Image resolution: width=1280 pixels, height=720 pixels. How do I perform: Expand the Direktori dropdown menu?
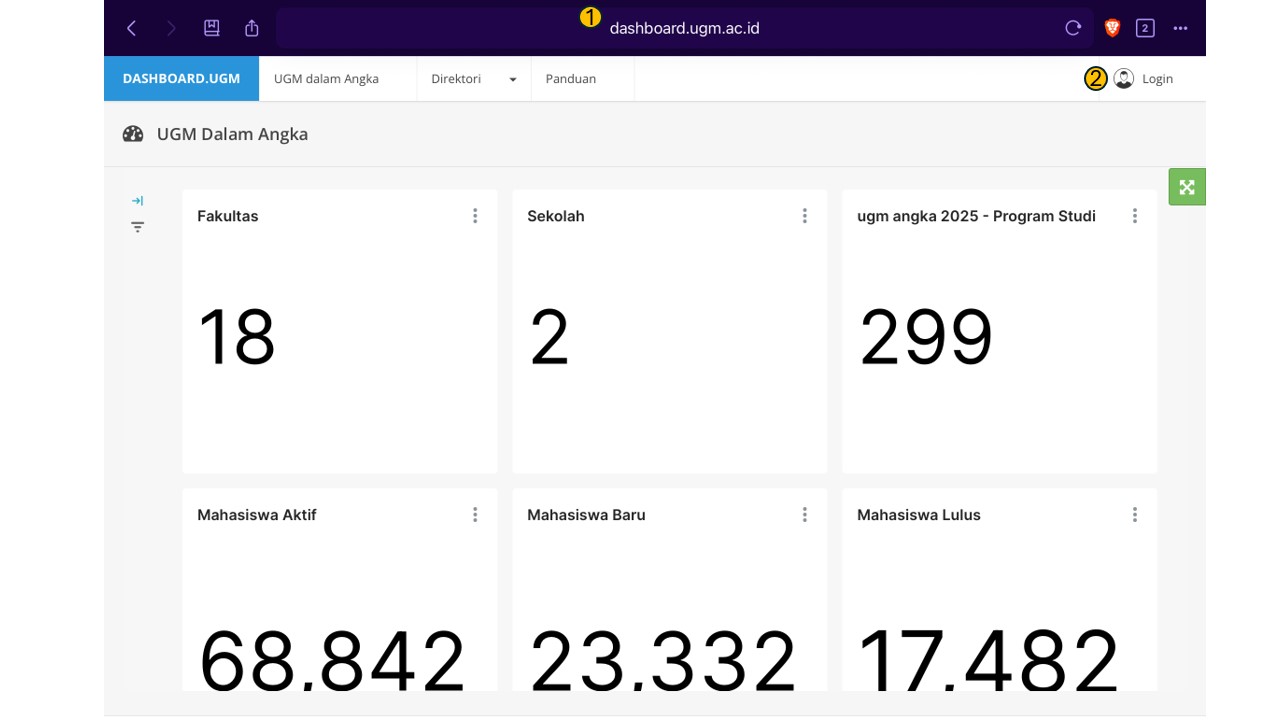[x=473, y=79]
